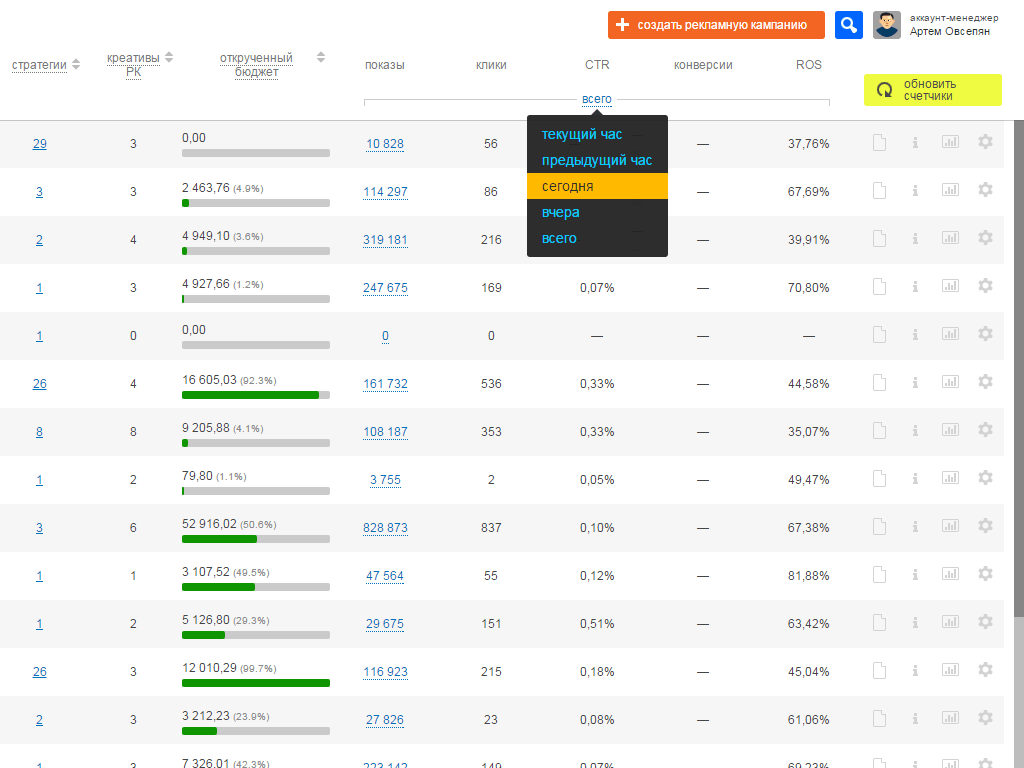
Task: Click document icon in the 63,42% ROS row
Action: [x=880, y=622]
